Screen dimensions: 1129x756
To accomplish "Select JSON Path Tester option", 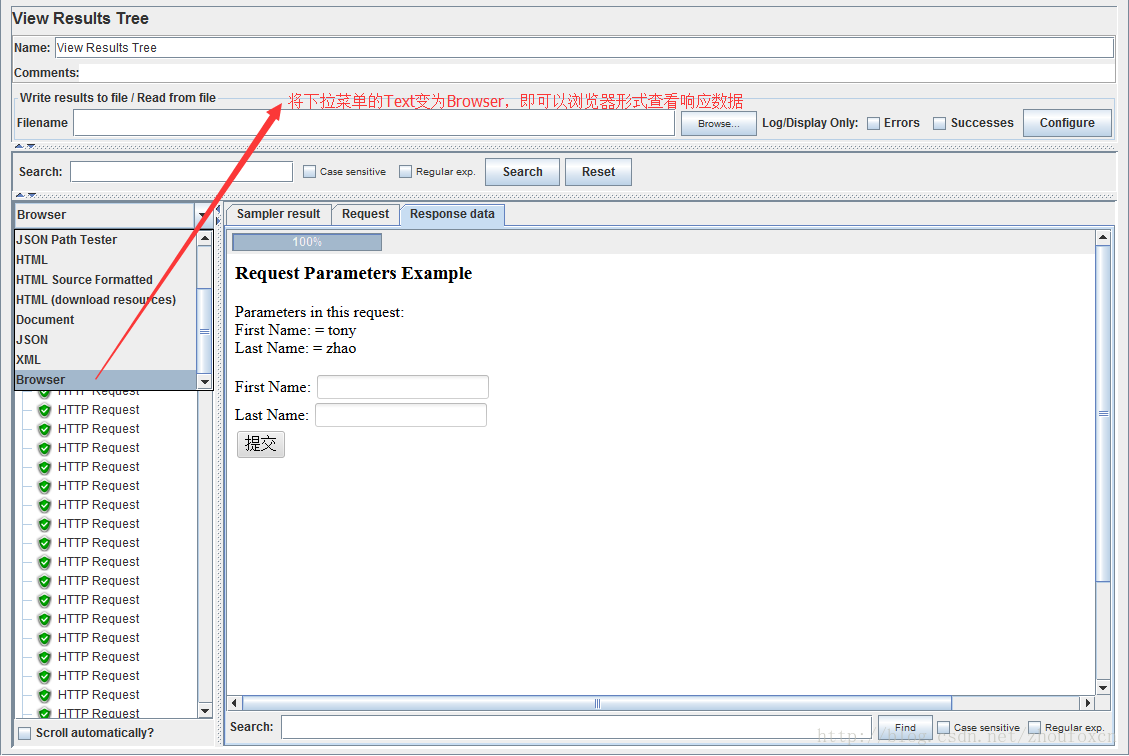I will coord(67,240).
